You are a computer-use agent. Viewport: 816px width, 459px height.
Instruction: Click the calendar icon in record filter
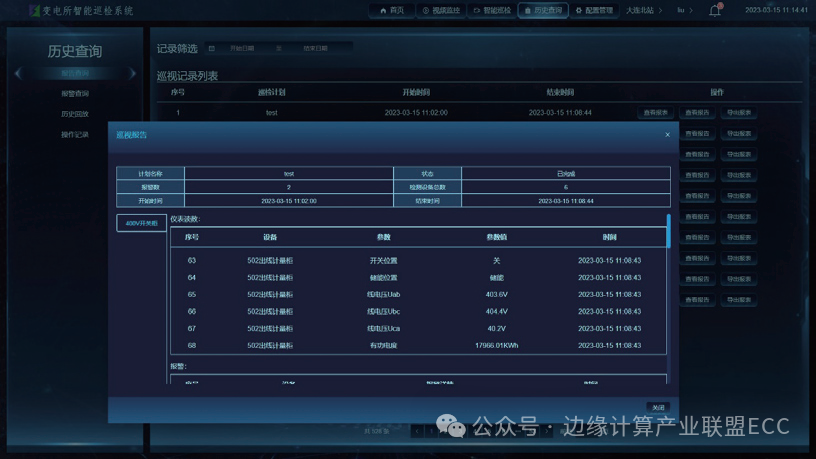(x=211, y=48)
